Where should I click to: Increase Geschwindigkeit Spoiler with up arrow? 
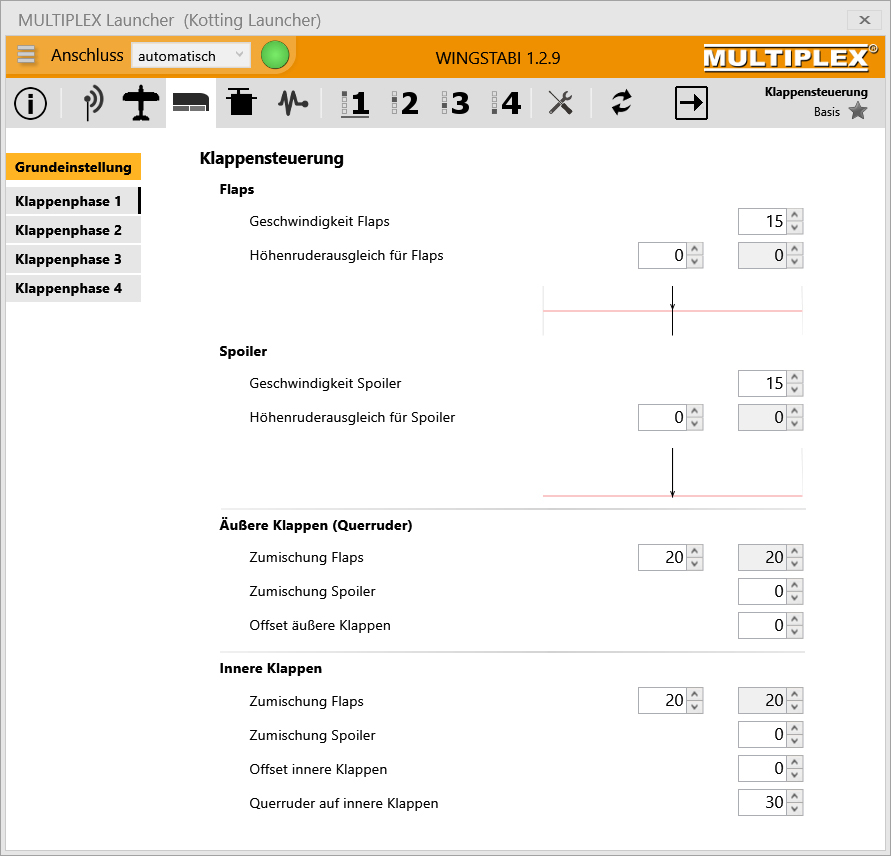[x=795, y=377]
